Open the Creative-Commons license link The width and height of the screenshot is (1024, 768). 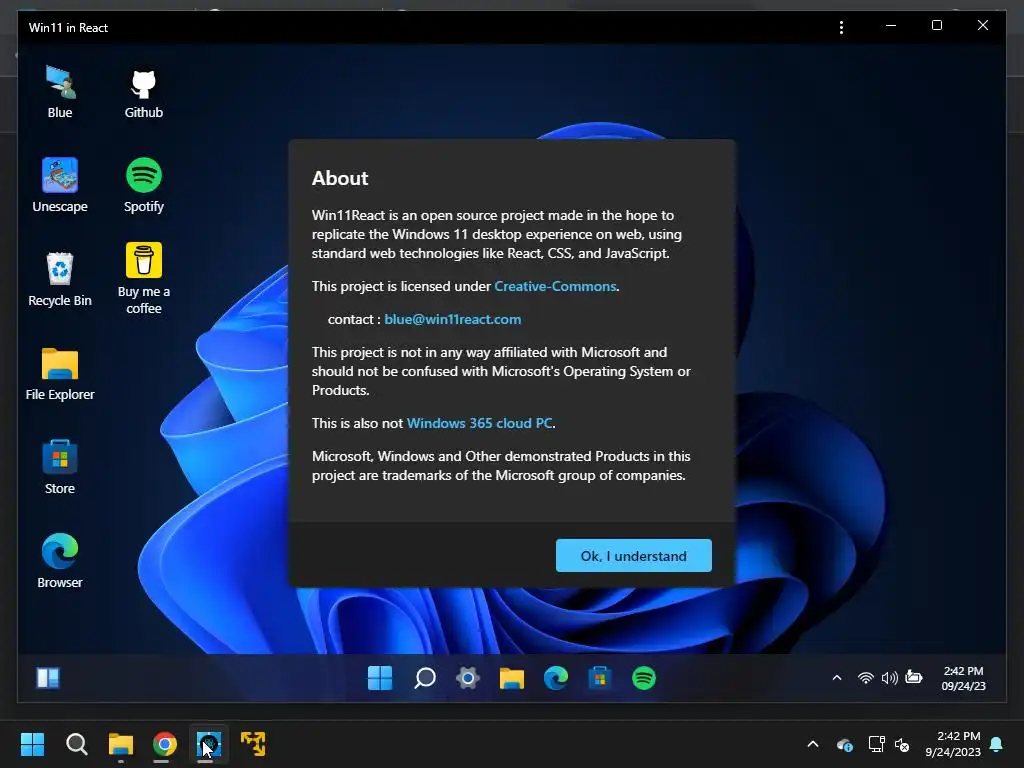(555, 286)
